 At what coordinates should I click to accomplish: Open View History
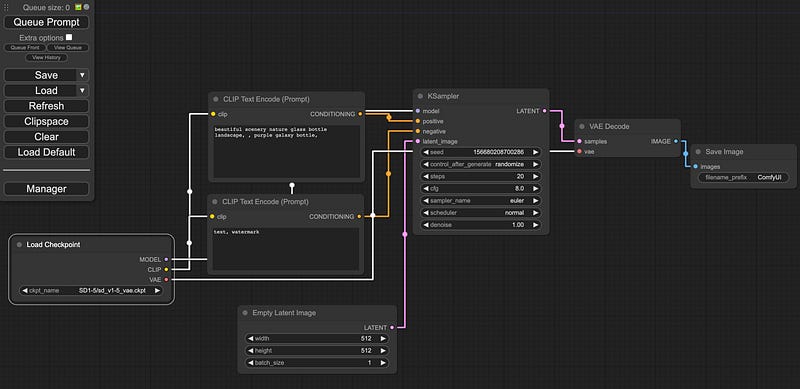pyautogui.click(x=46, y=58)
